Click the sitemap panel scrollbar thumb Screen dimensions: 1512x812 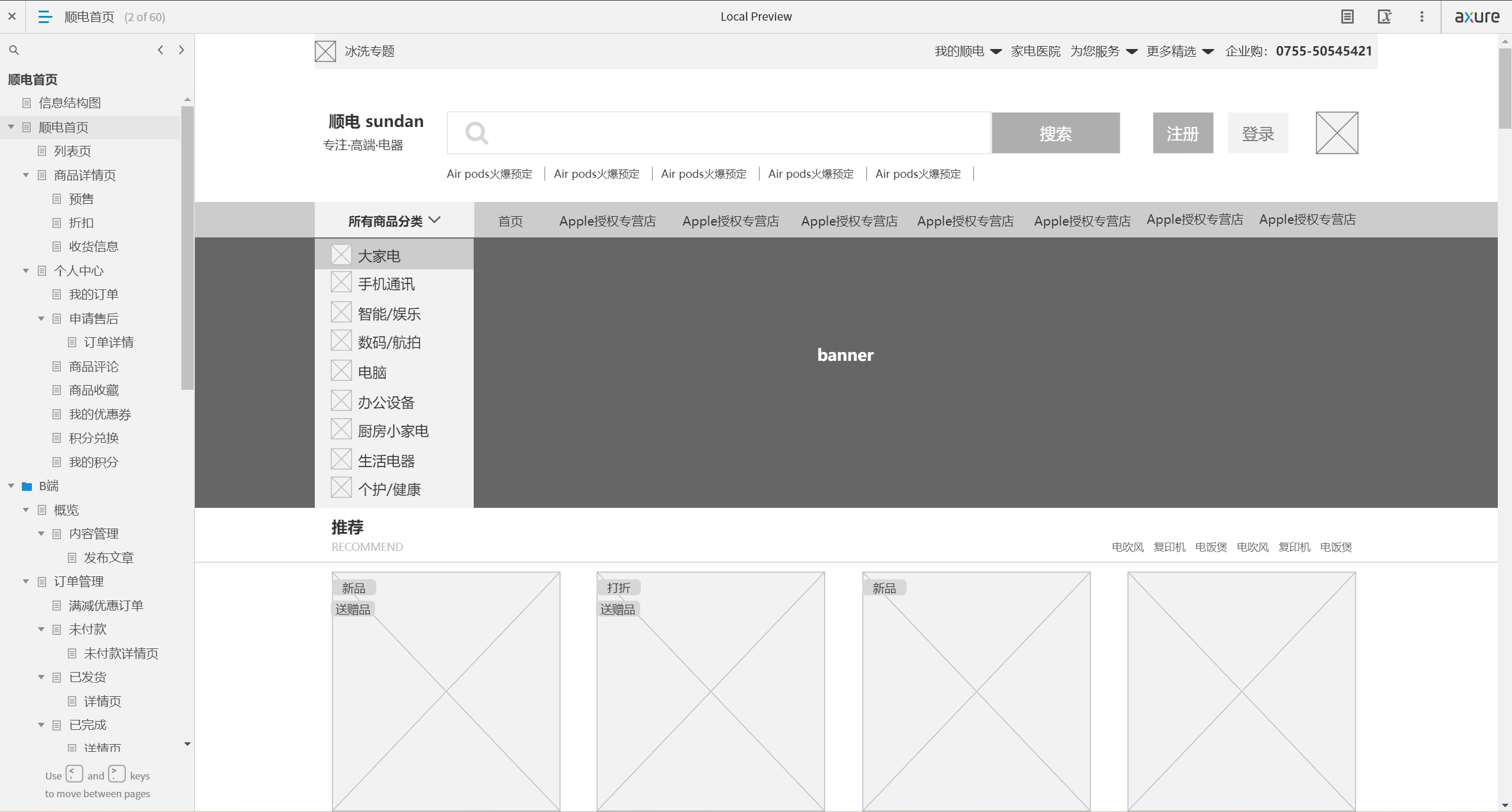pos(187,248)
